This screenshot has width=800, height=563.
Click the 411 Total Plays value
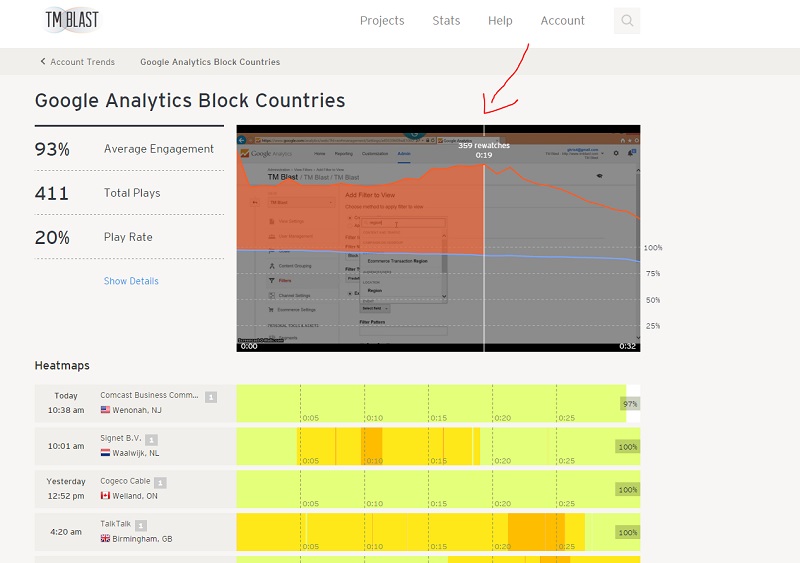click(52, 193)
